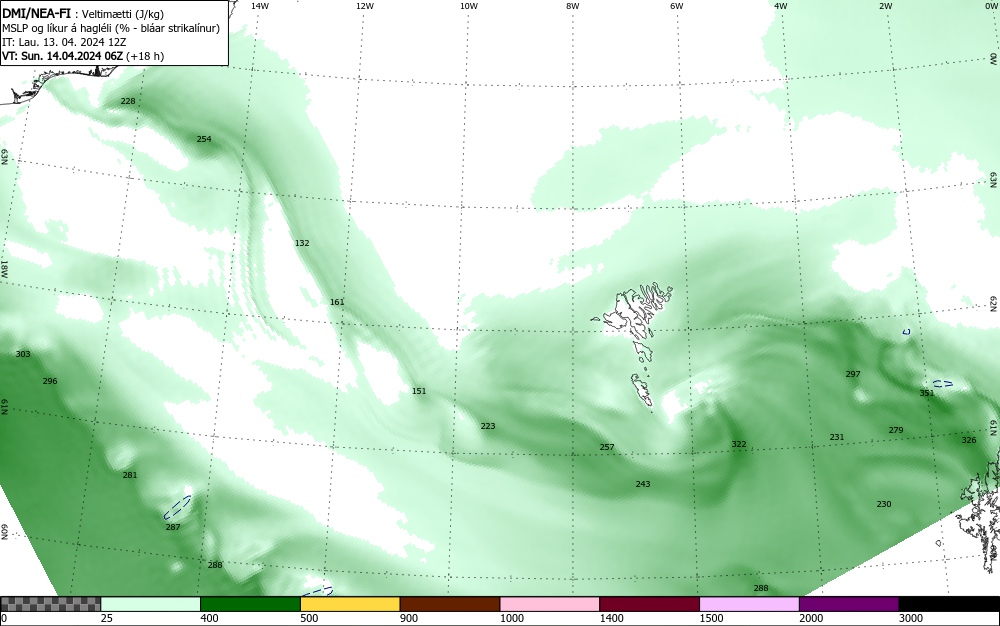This screenshot has width=1000, height=626.
Task: Click the lavender 1500–2000 legend swatch
Action: coord(749,604)
